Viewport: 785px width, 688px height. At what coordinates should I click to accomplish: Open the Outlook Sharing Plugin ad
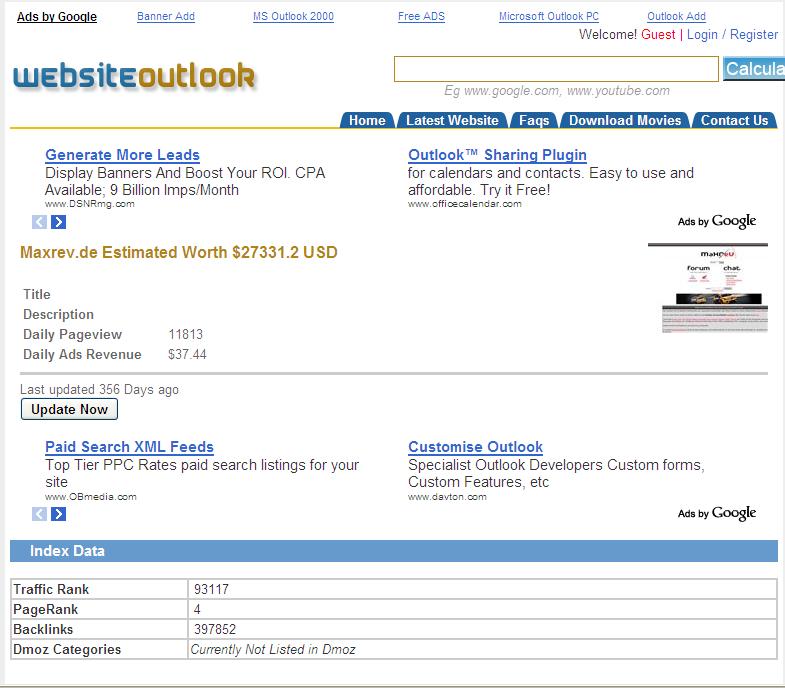497,155
